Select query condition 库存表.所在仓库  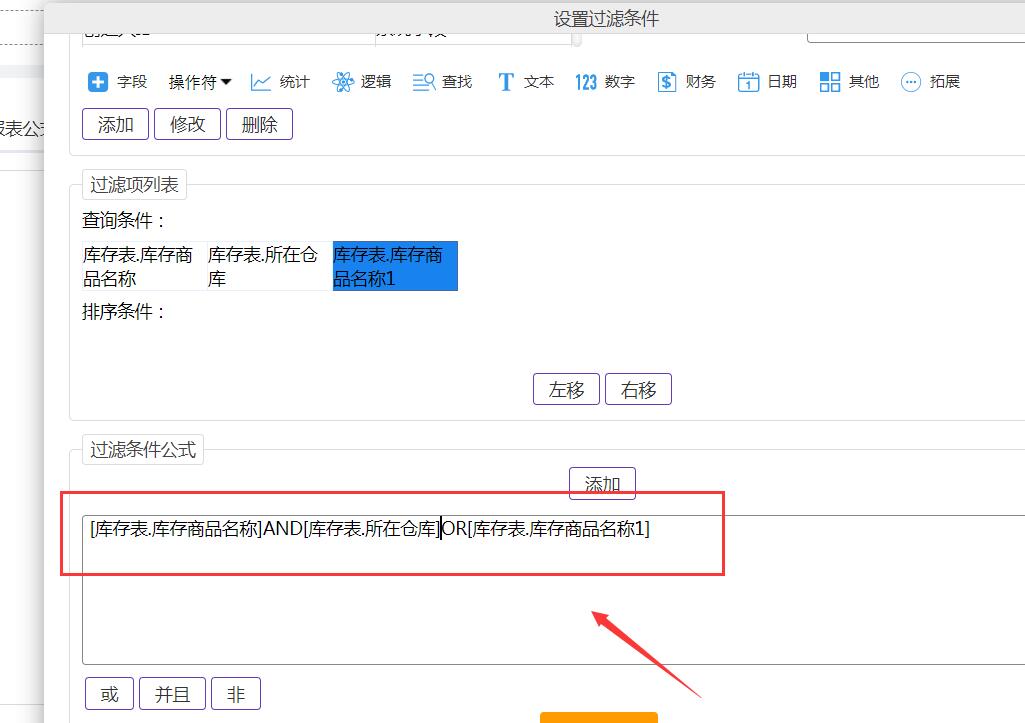pyautogui.click(x=270, y=266)
